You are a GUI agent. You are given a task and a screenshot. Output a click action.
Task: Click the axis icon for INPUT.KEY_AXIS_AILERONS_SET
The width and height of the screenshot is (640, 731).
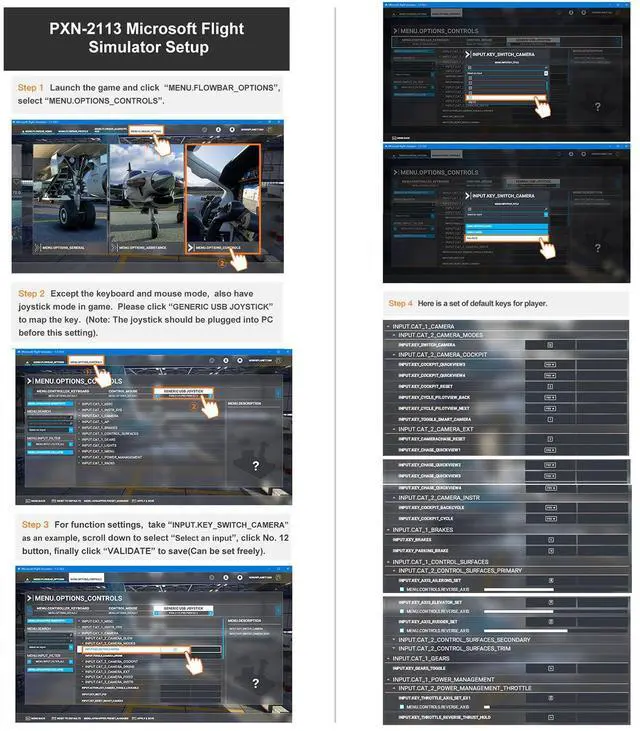551,581
